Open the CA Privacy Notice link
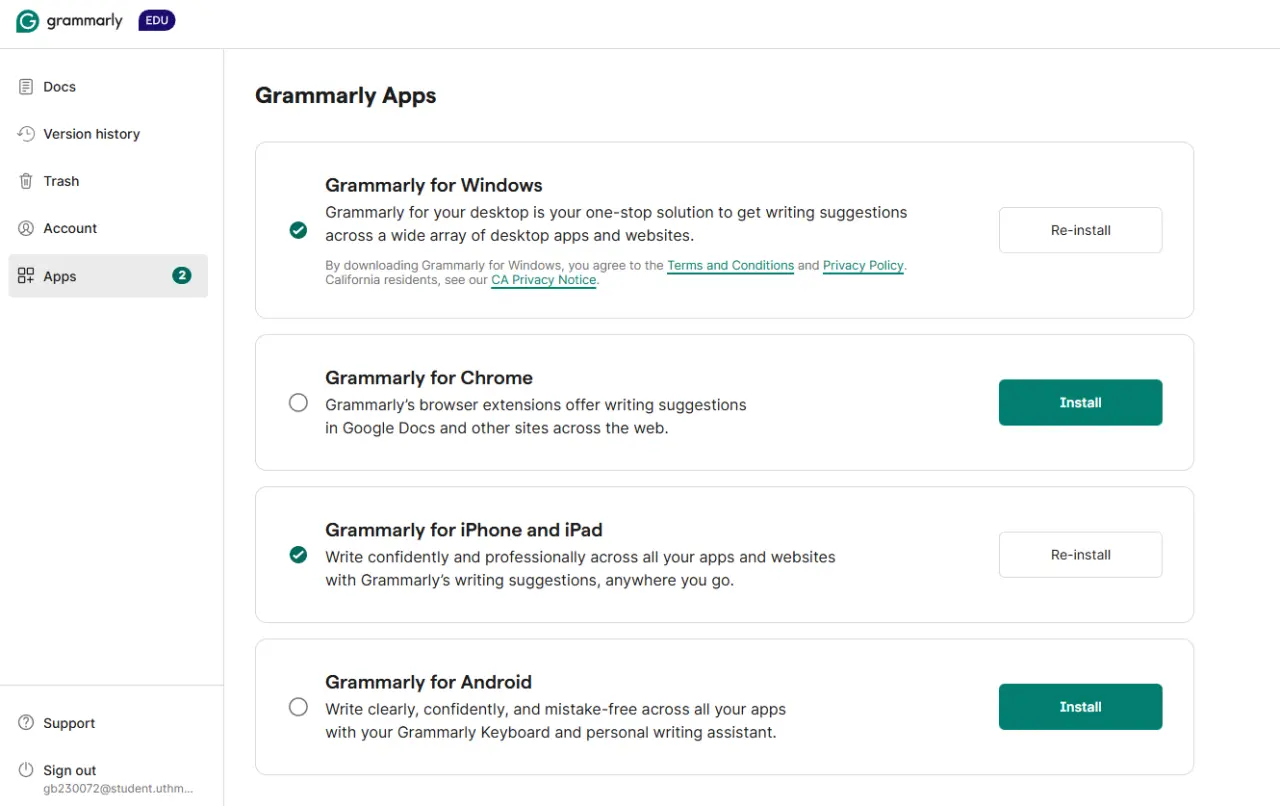Viewport: 1280px width, 806px height. 544,281
